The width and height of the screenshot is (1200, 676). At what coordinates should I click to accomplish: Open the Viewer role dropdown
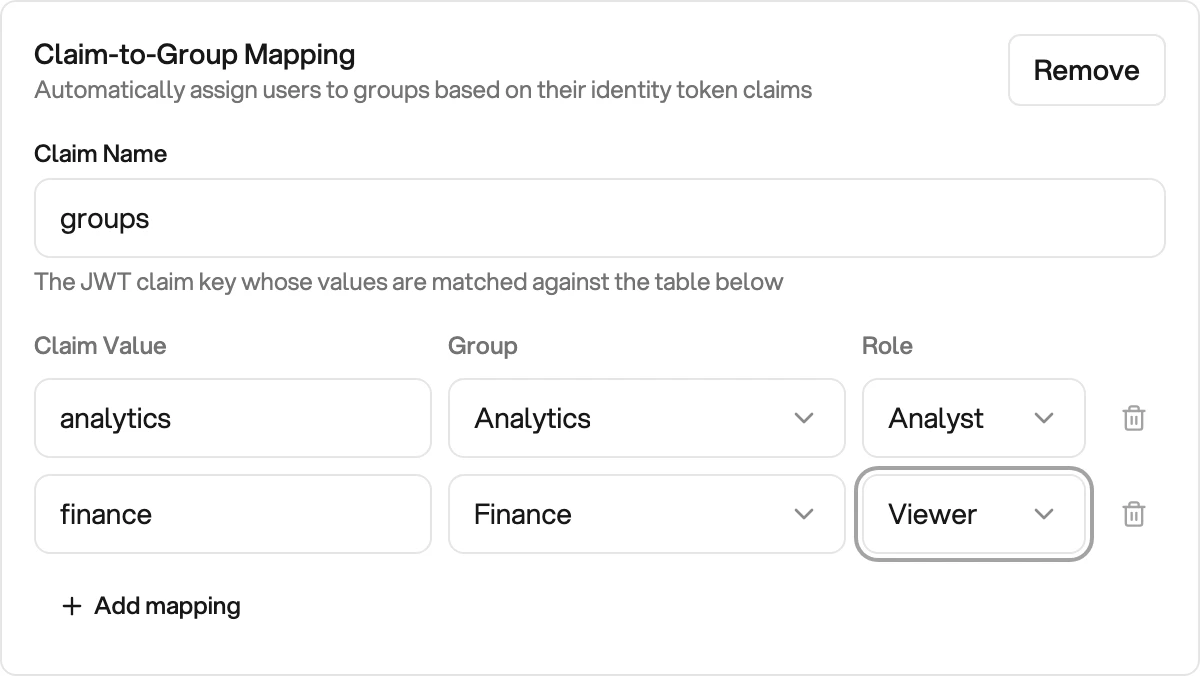(x=974, y=514)
